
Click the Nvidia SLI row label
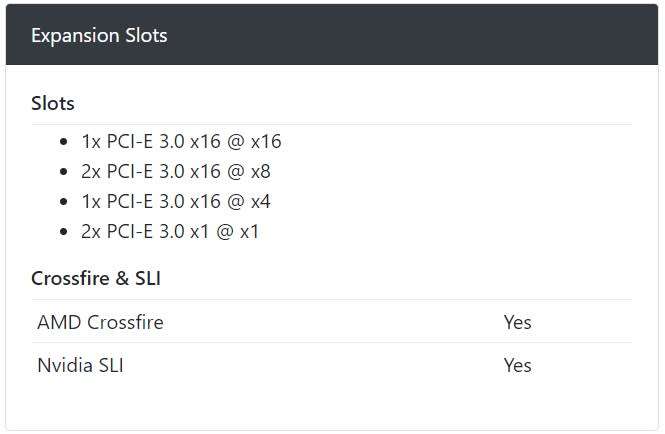tap(81, 365)
